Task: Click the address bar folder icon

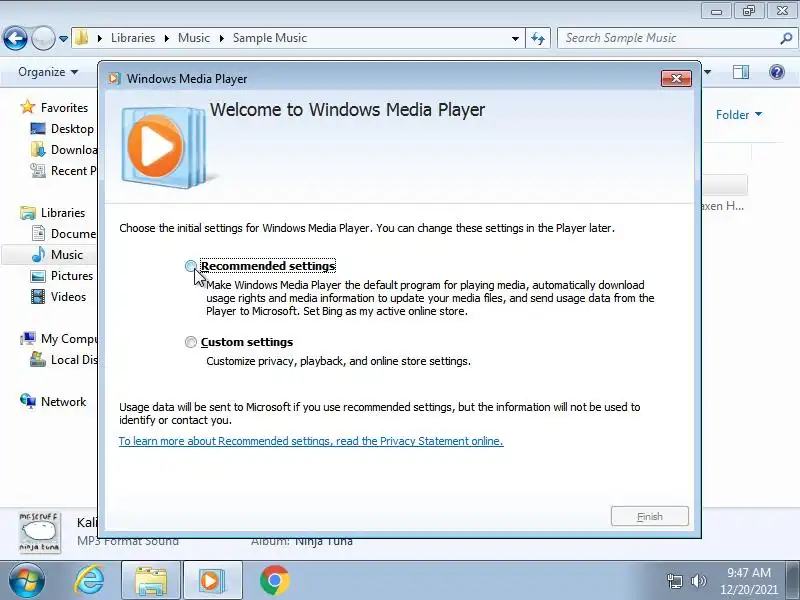Action: 82,38
